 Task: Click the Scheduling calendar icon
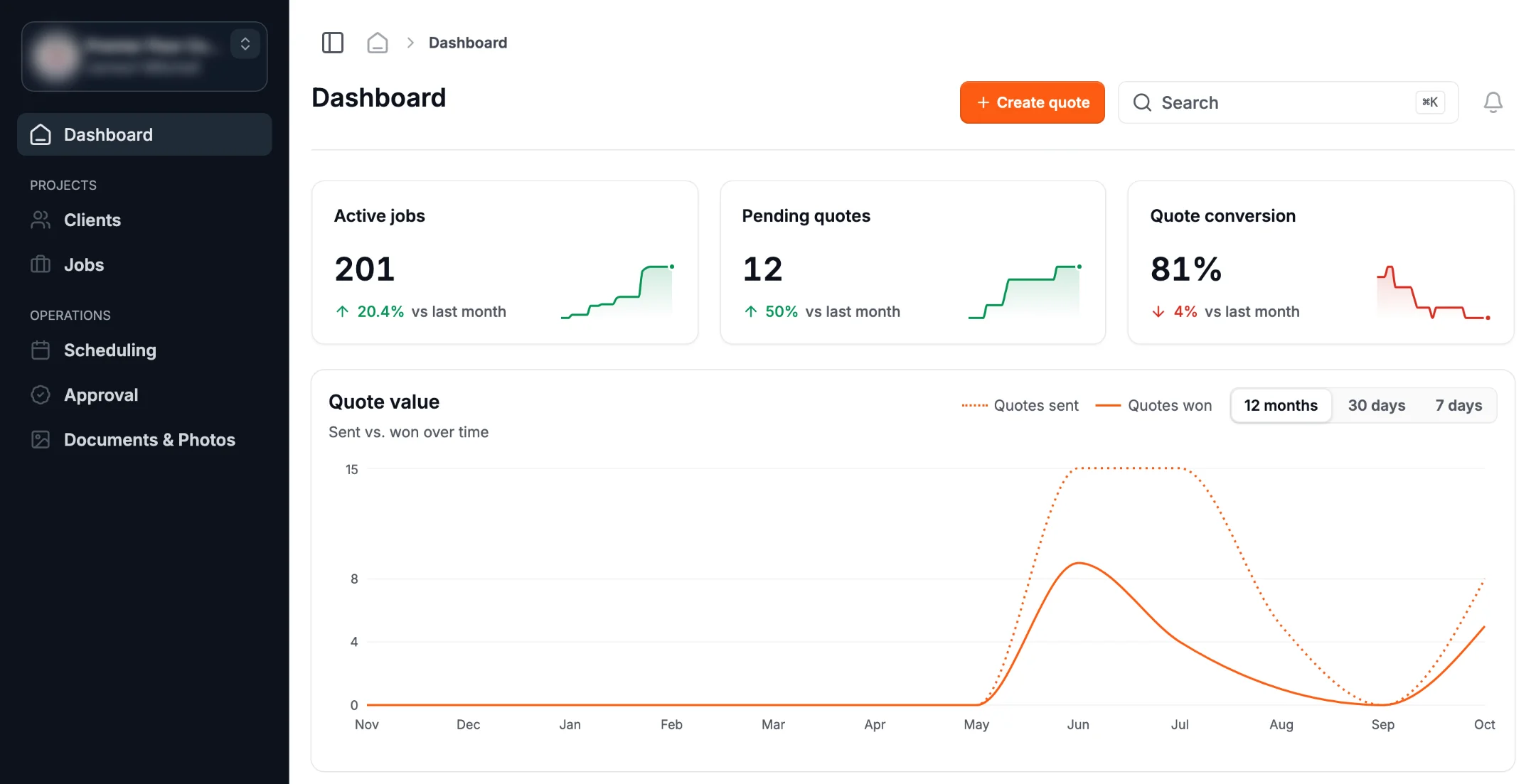pyautogui.click(x=41, y=350)
